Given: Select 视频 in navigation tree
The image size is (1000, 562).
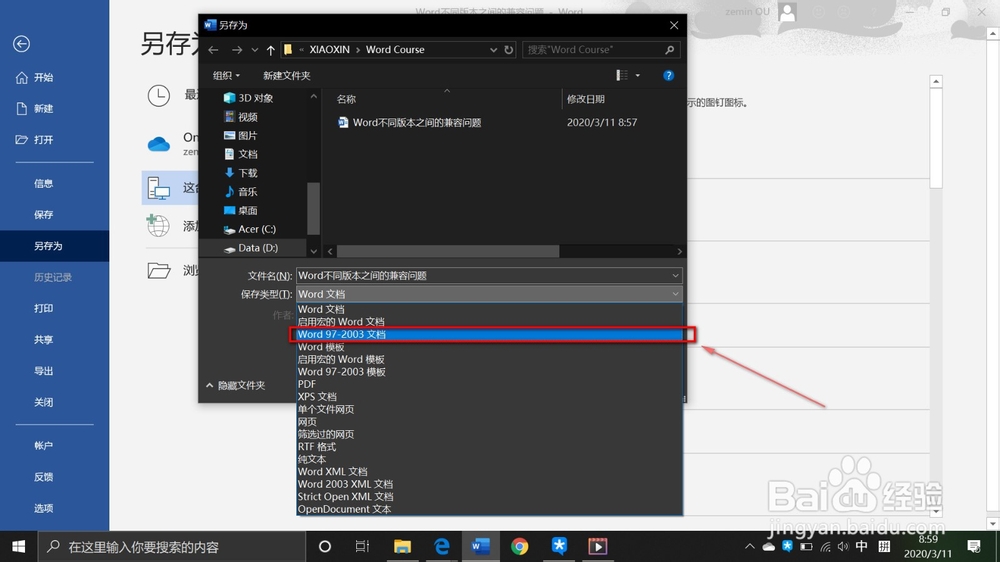Looking at the screenshot, I should [x=241, y=117].
